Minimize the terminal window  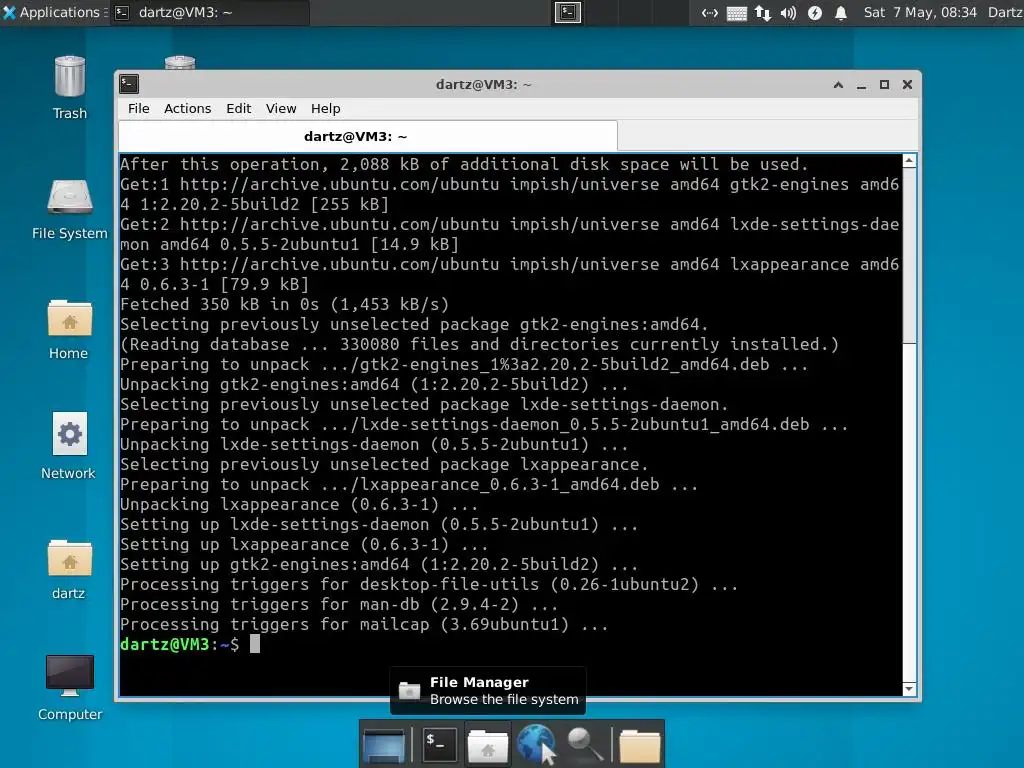tap(861, 85)
